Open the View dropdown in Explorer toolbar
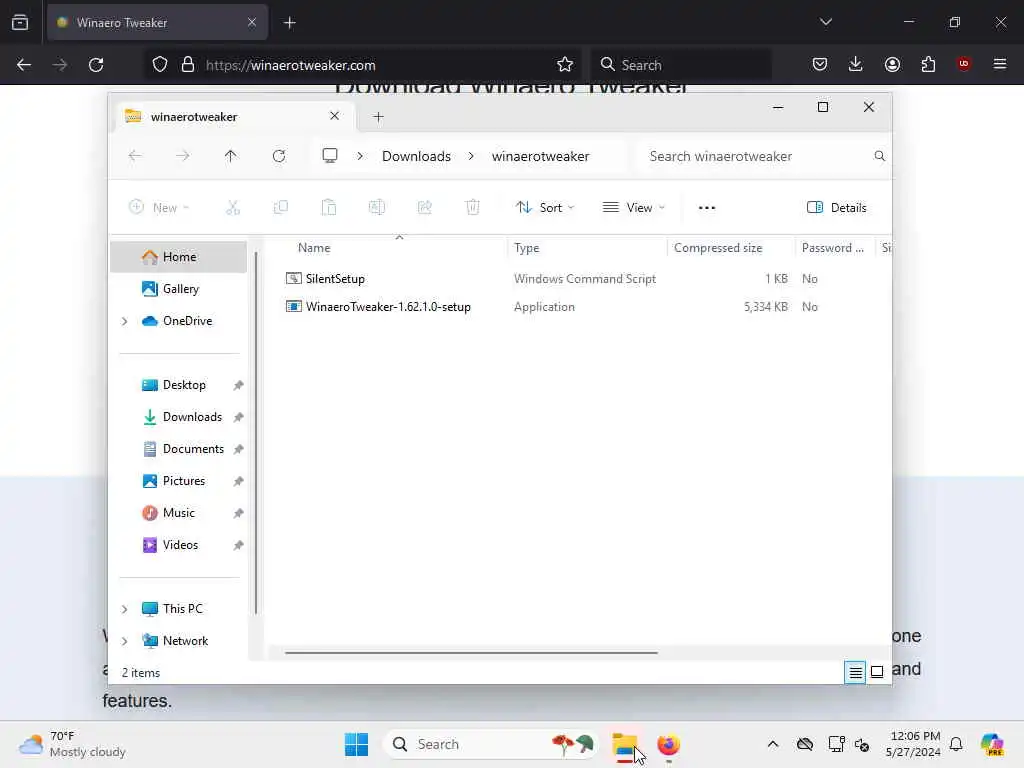 tap(634, 208)
